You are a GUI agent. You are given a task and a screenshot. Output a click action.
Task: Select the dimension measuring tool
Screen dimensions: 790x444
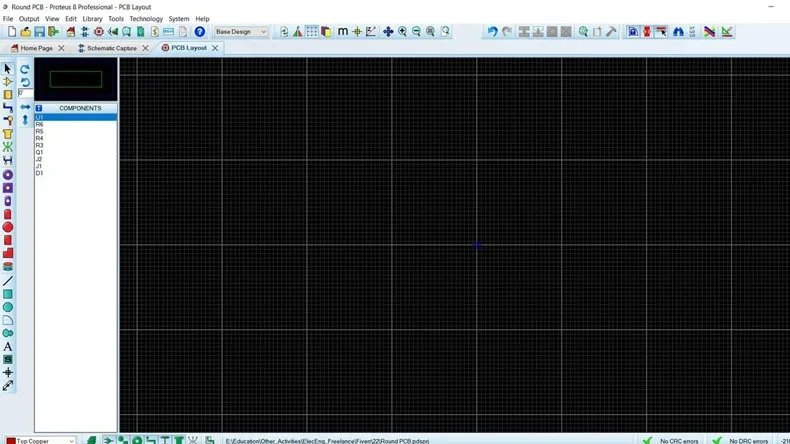pyautogui.click(x=8, y=386)
